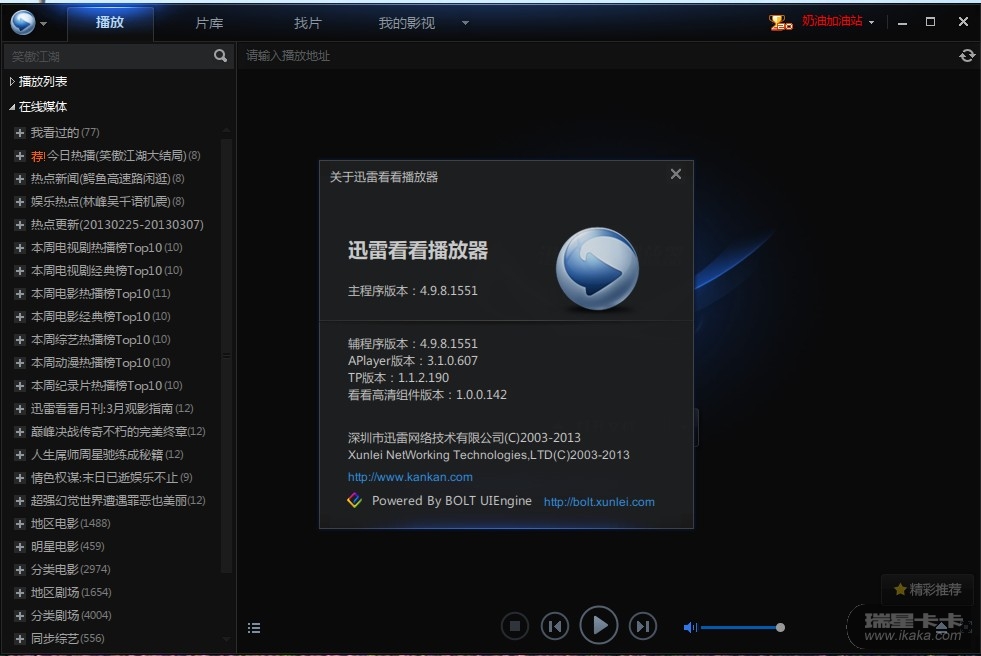This screenshot has width=981, height=656.
Task: Expand 本周纪录片热播榜Top10 plus icon
Action: 19,386
